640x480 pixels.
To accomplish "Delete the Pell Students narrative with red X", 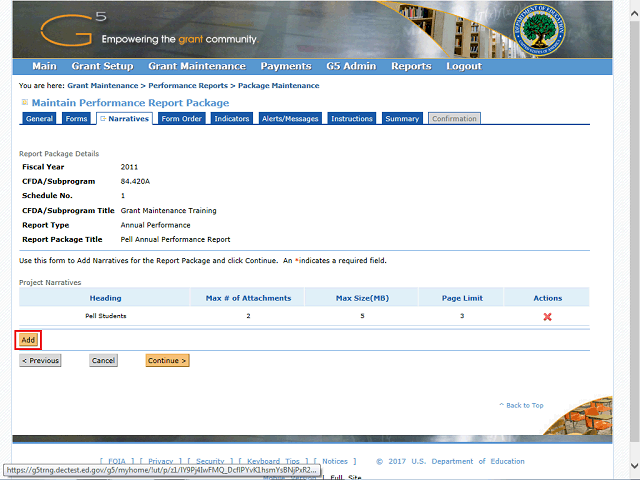I will 547,317.
